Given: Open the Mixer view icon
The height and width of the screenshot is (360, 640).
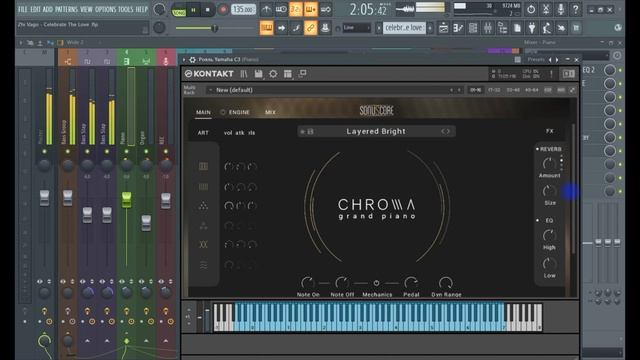Looking at the screenshot, I should [488, 28].
